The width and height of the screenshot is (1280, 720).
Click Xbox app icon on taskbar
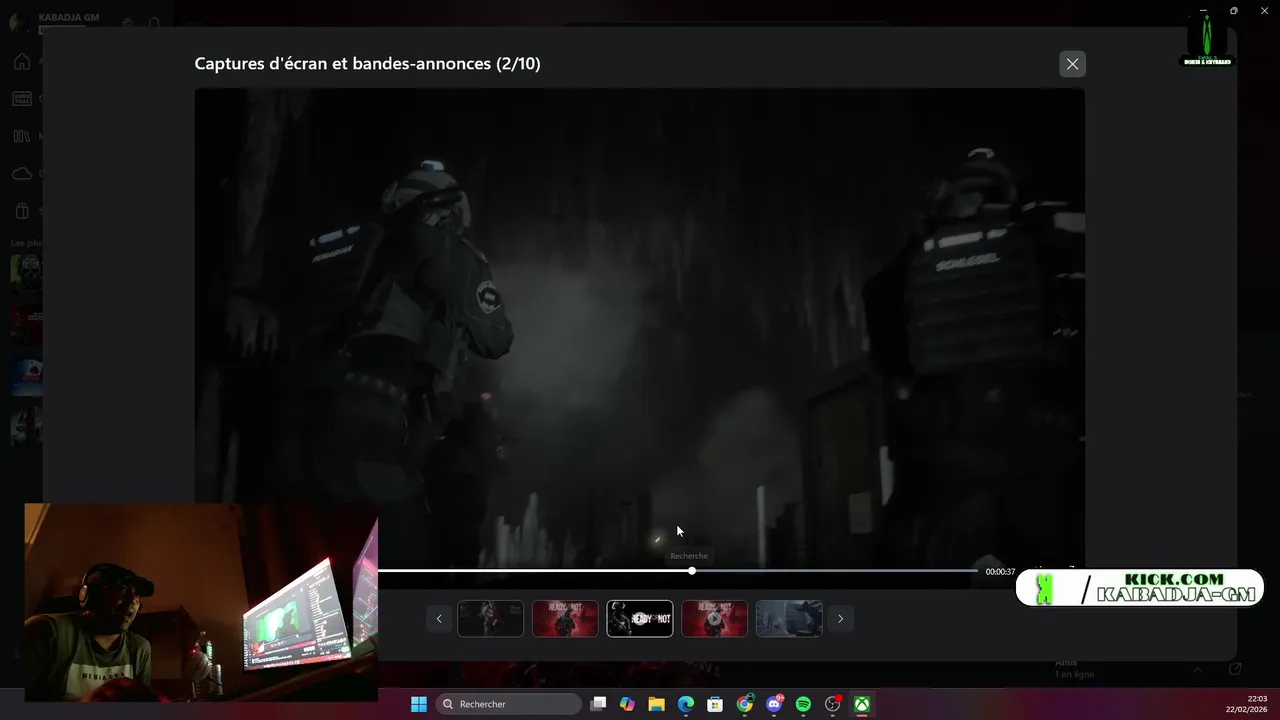point(862,704)
